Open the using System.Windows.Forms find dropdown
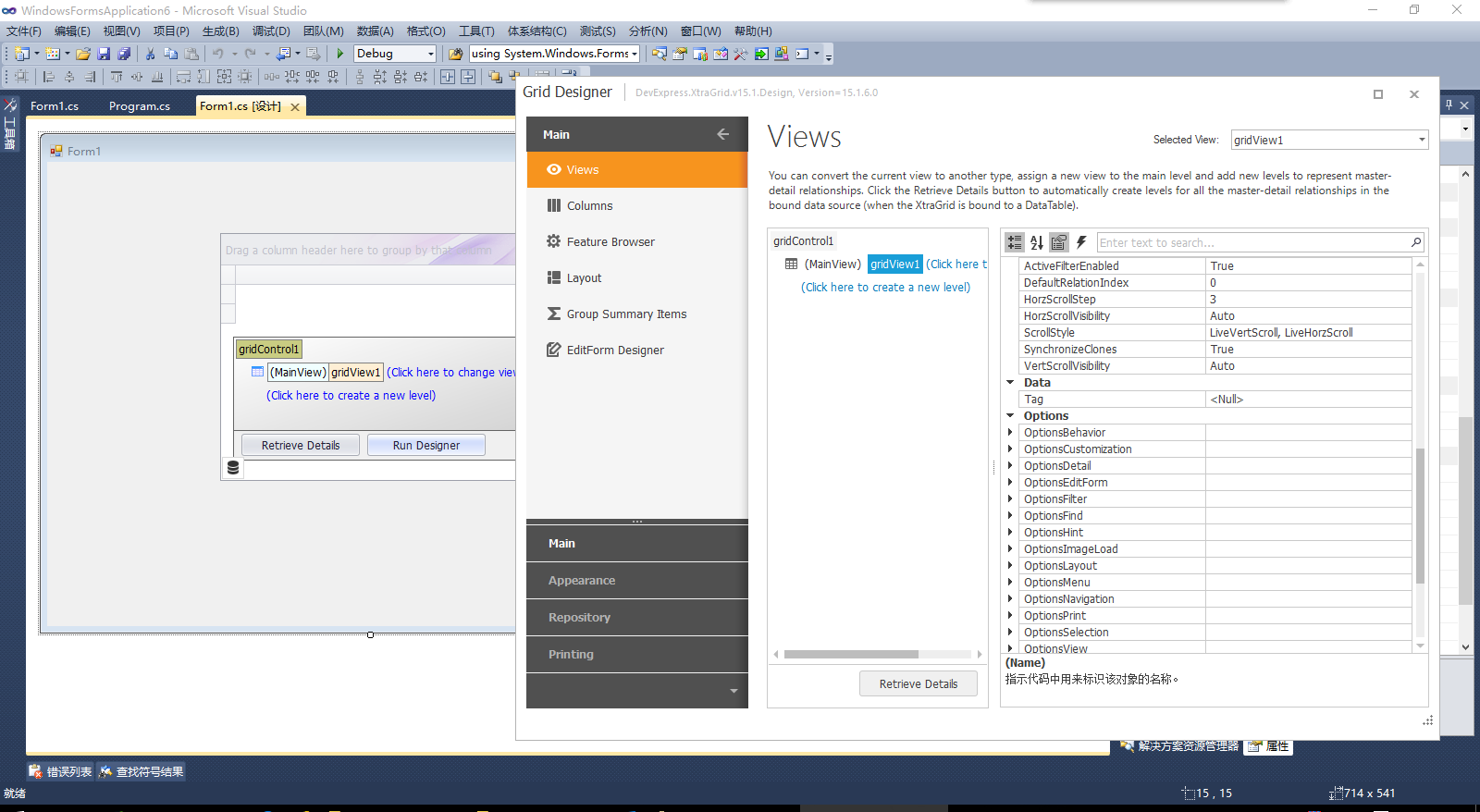Viewport: 1480px width, 812px height. (635, 54)
